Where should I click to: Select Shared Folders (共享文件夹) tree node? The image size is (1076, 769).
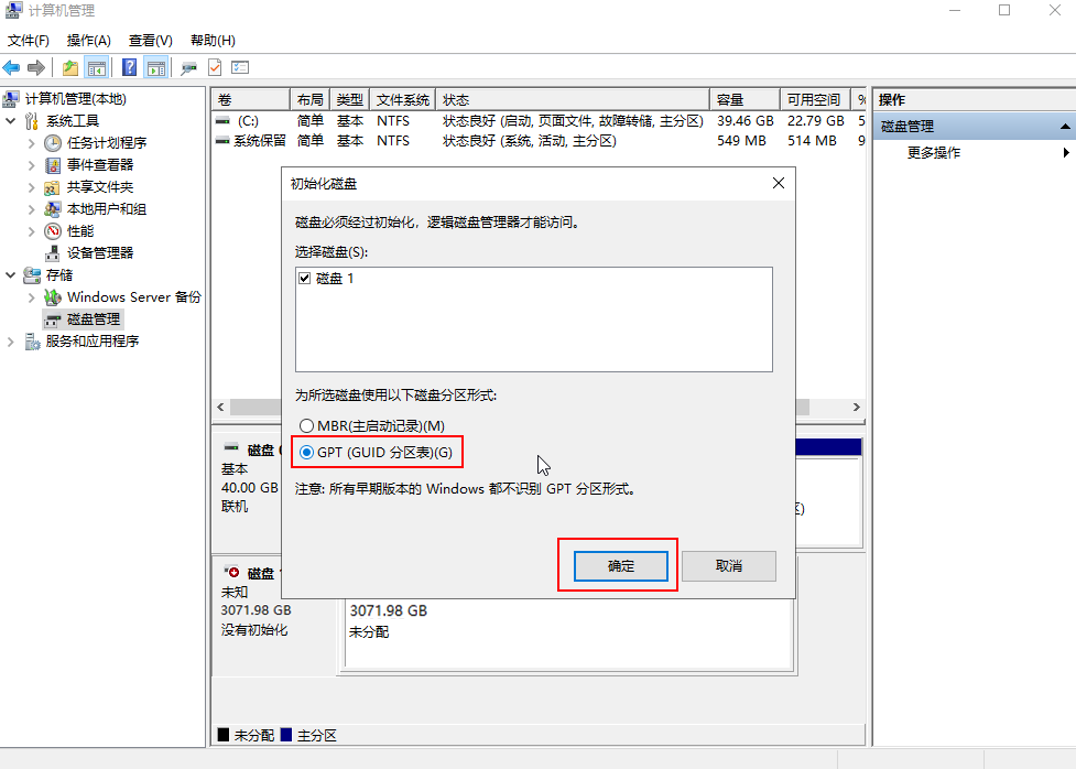pos(100,187)
